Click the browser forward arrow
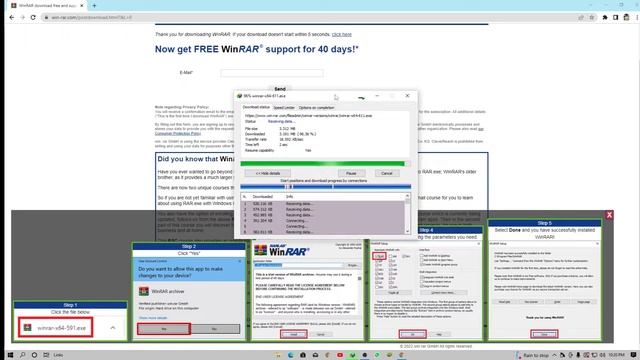This screenshot has height=360, width=640. [x=22, y=18]
